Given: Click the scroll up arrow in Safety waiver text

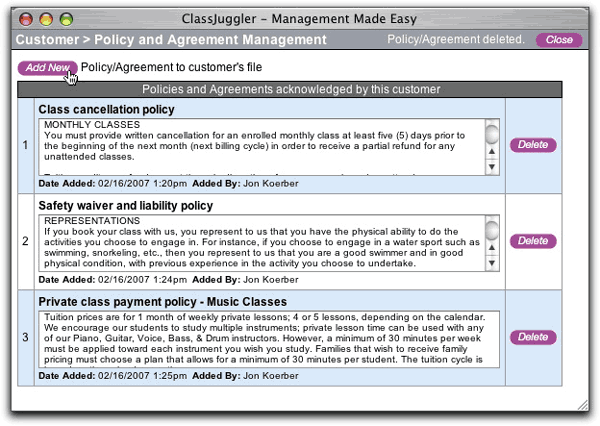Looking at the screenshot, I should (492, 248).
